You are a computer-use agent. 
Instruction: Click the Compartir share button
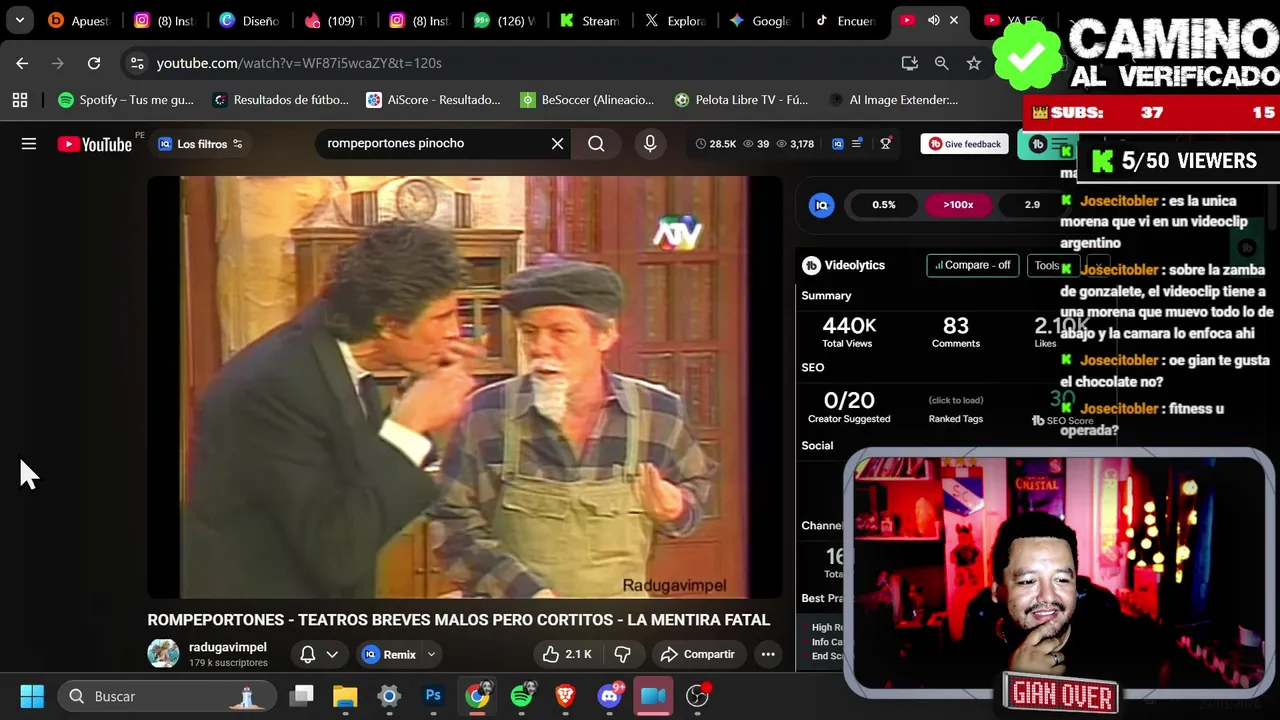click(x=698, y=654)
